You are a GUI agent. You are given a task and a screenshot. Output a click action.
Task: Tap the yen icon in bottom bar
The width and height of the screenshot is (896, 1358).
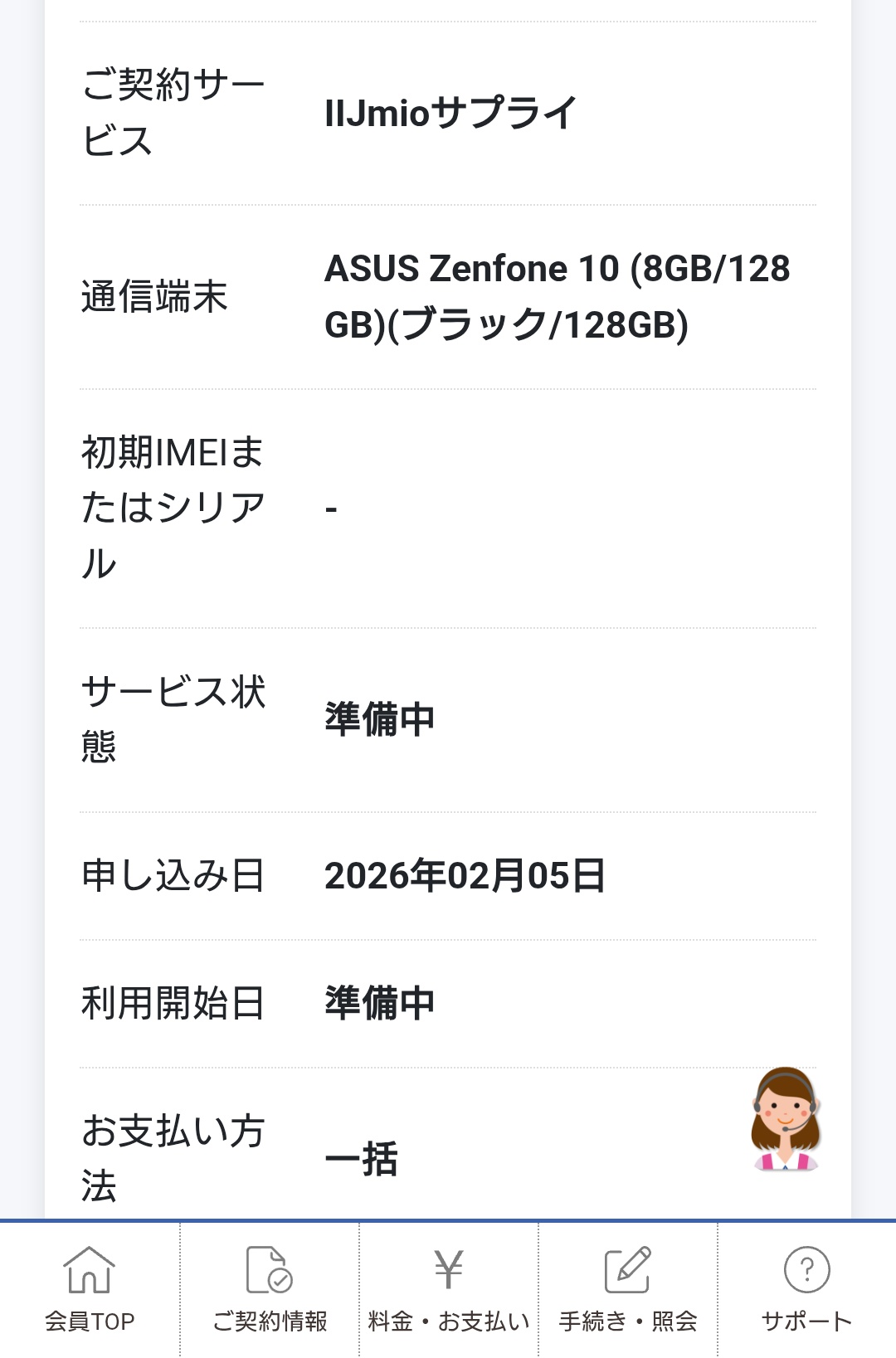click(449, 1269)
